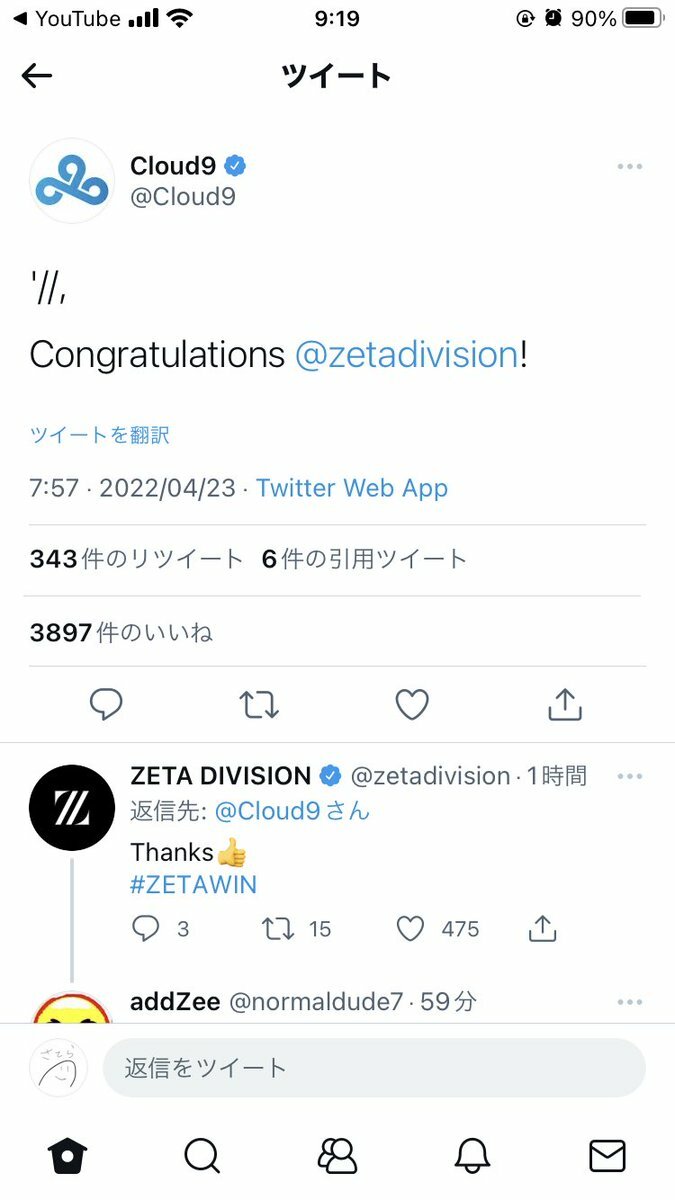675x1200 pixels.
Task: Tap ツイートを翻訳 to translate tweet
Action: (x=99, y=435)
